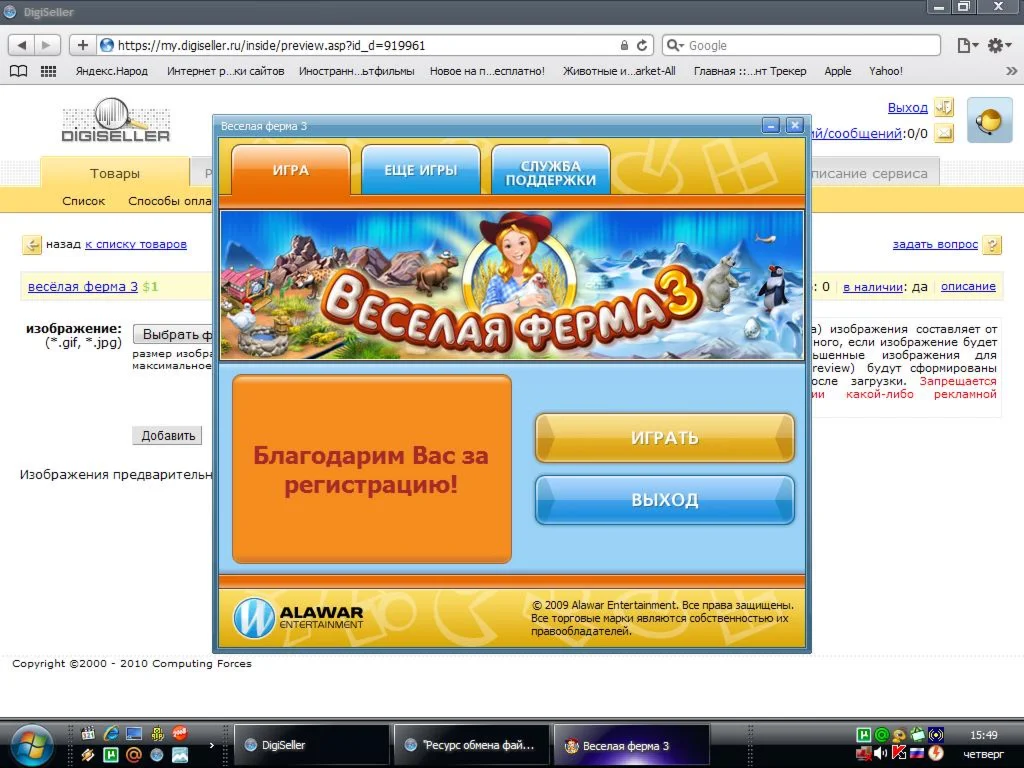
Task: Click the lightning bolt tray icon
Action: (x=936, y=754)
